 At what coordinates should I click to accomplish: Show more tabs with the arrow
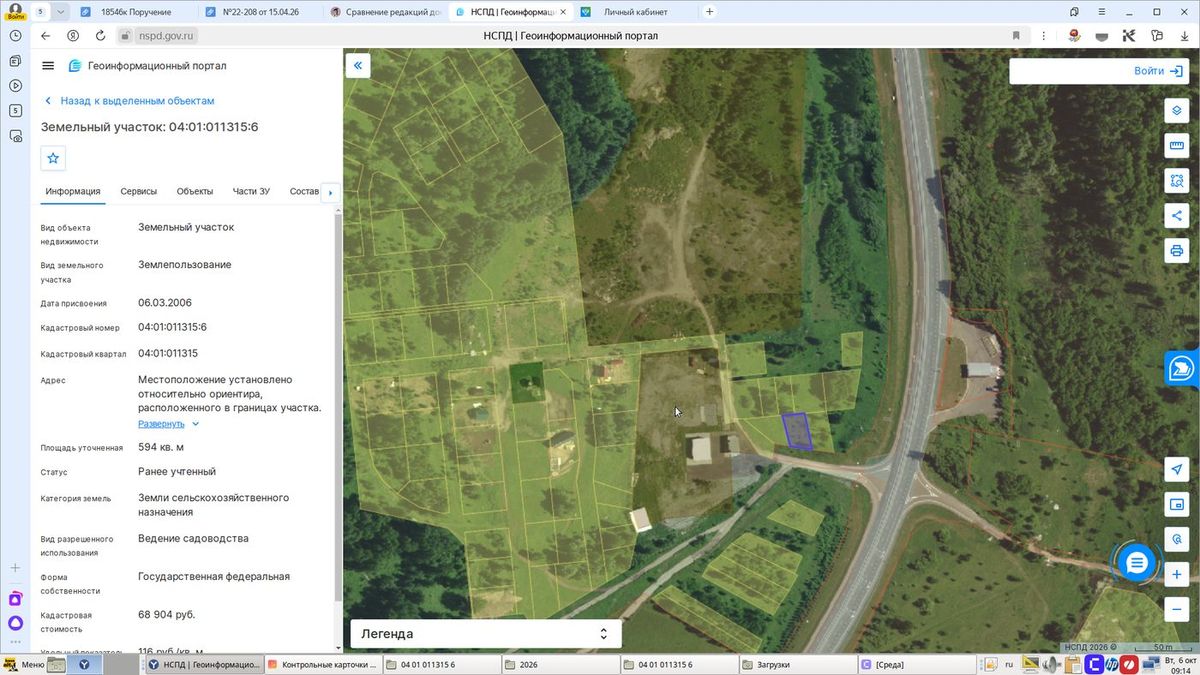330,192
